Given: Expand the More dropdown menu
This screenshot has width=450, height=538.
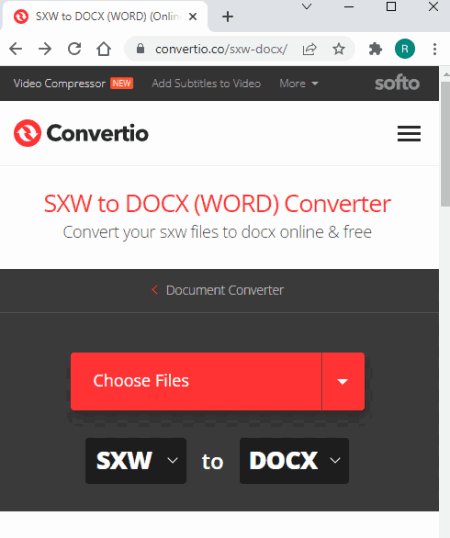Looking at the screenshot, I should coord(299,83).
